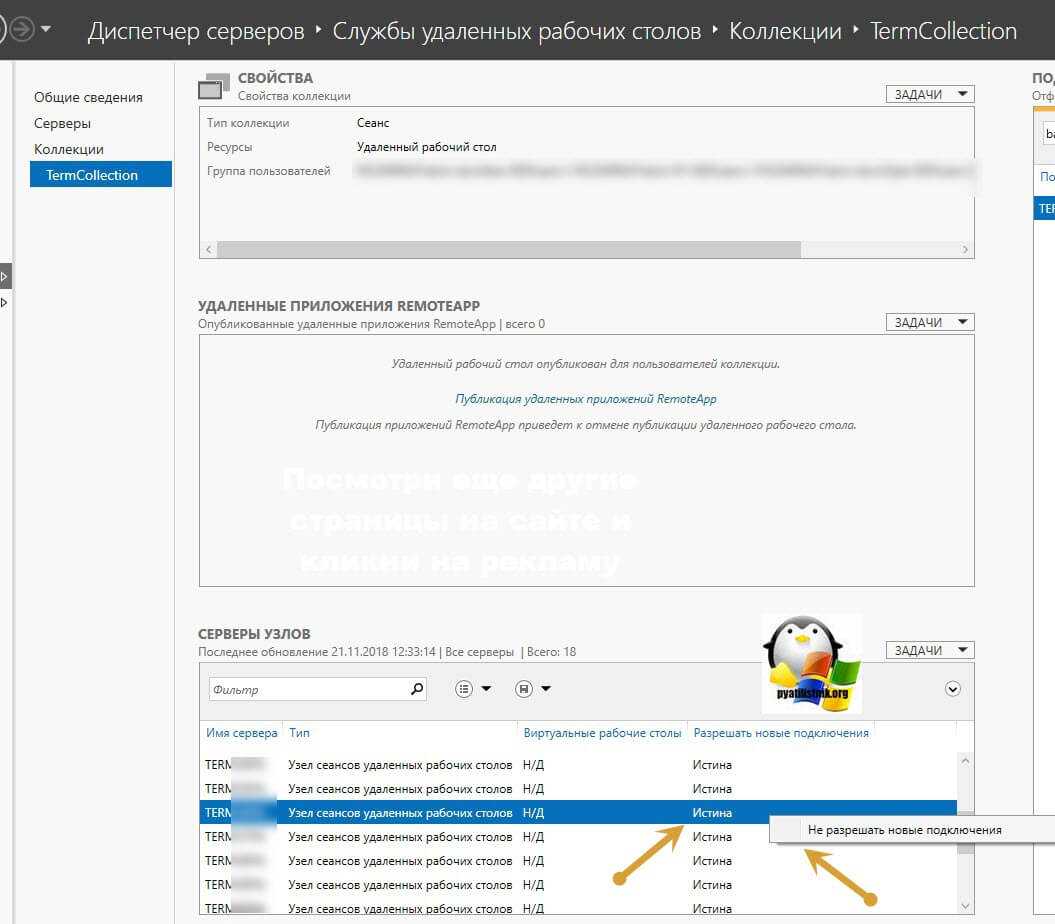Screen dimensions: 1055x924
Task: Expand the host servers filter chevron
Action: [x=952, y=689]
